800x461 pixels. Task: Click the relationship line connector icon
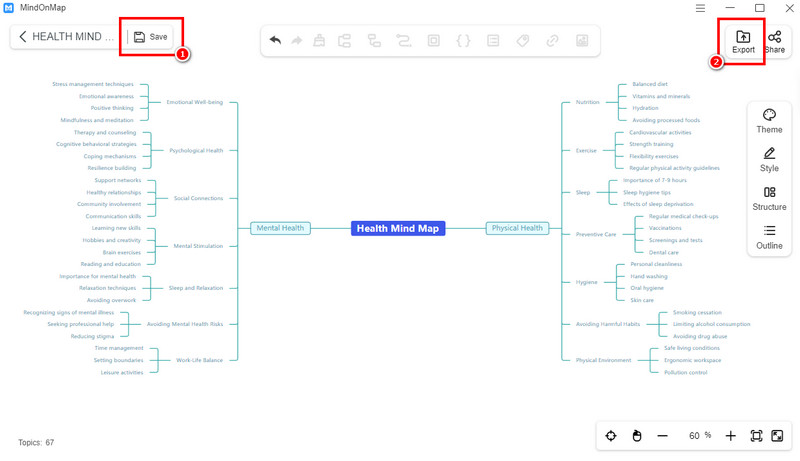click(x=404, y=41)
